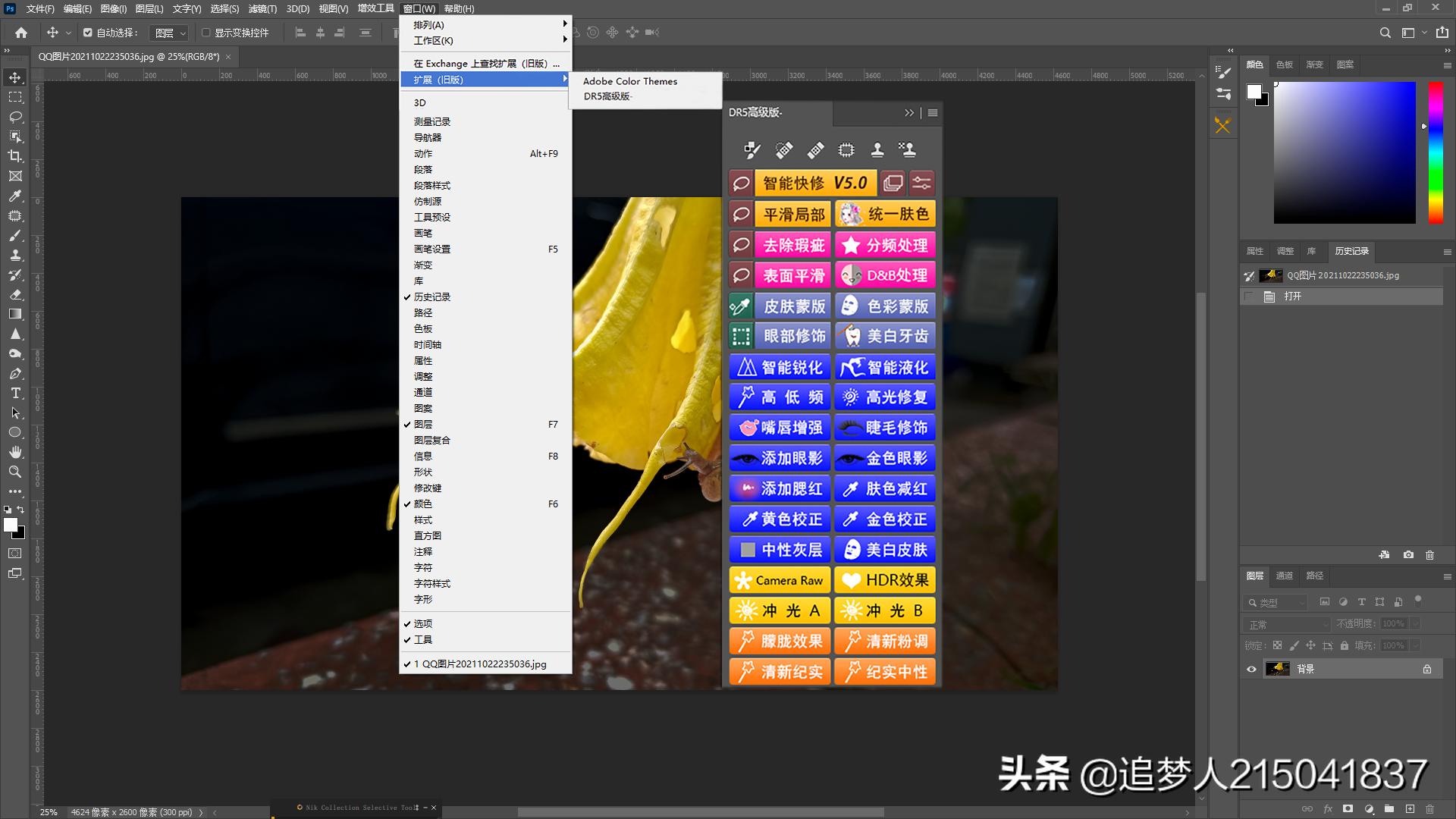This screenshot has width=1456, height=819.
Task: Open the 智能液化 function in DR5
Action: pos(885,366)
